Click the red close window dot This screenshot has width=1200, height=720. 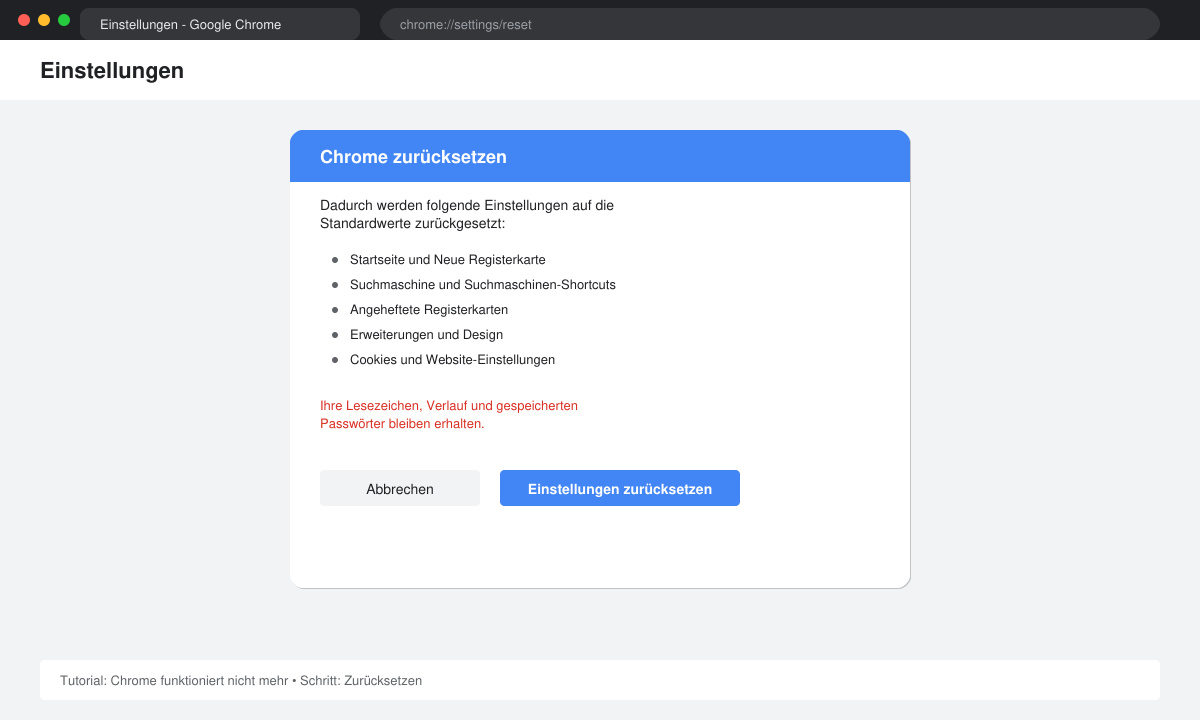(x=24, y=20)
